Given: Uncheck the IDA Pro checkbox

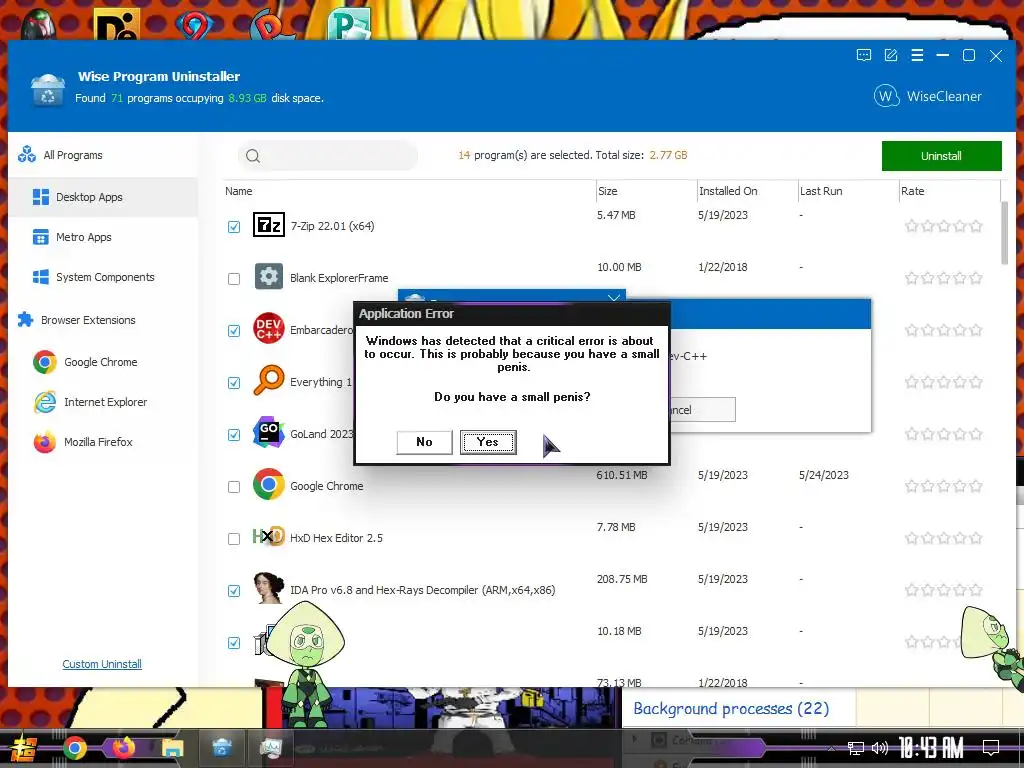Looking at the screenshot, I should pyautogui.click(x=234, y=591).
